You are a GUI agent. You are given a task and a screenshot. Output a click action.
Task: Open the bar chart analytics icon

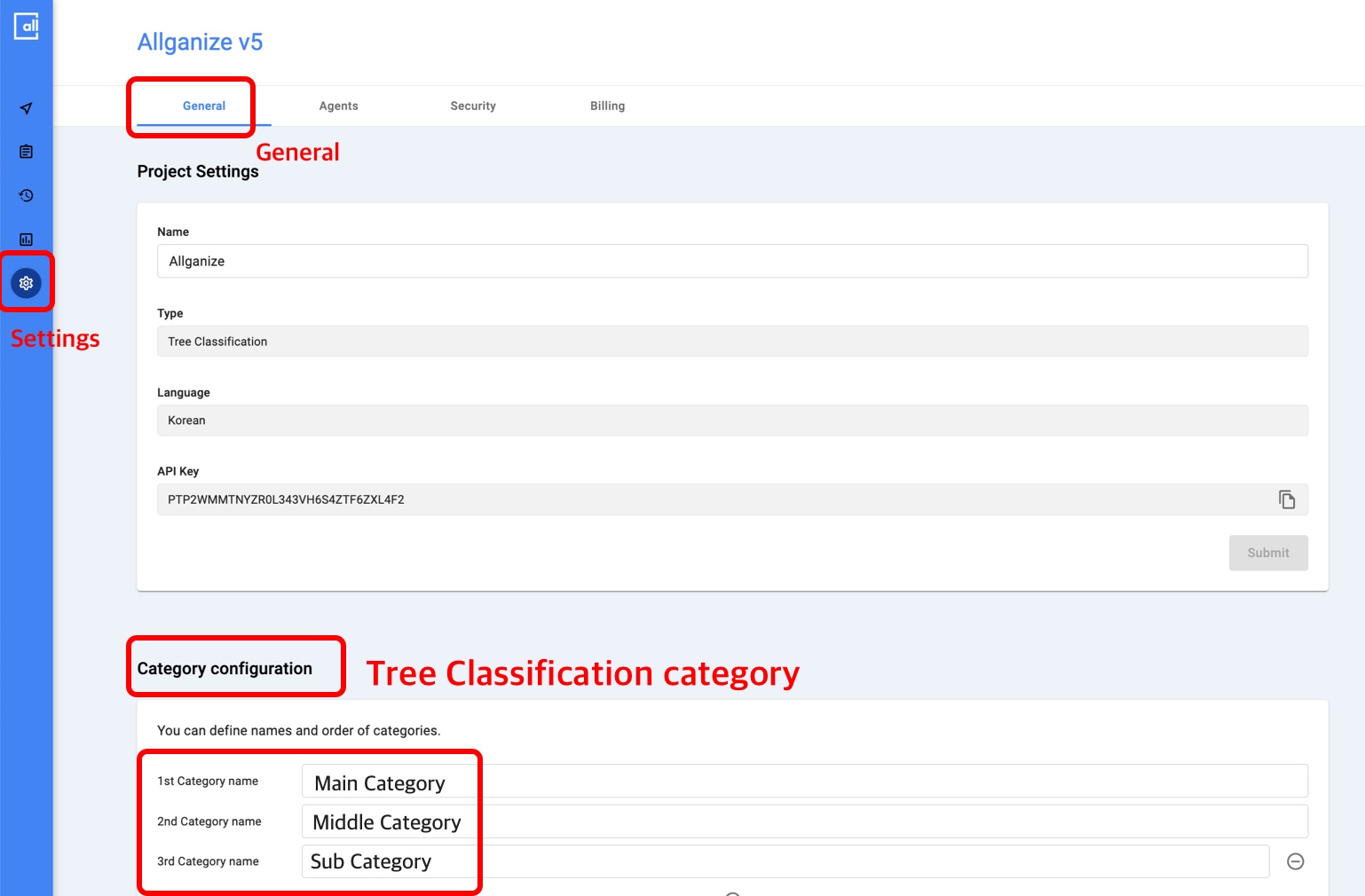[x=27, y=240]
